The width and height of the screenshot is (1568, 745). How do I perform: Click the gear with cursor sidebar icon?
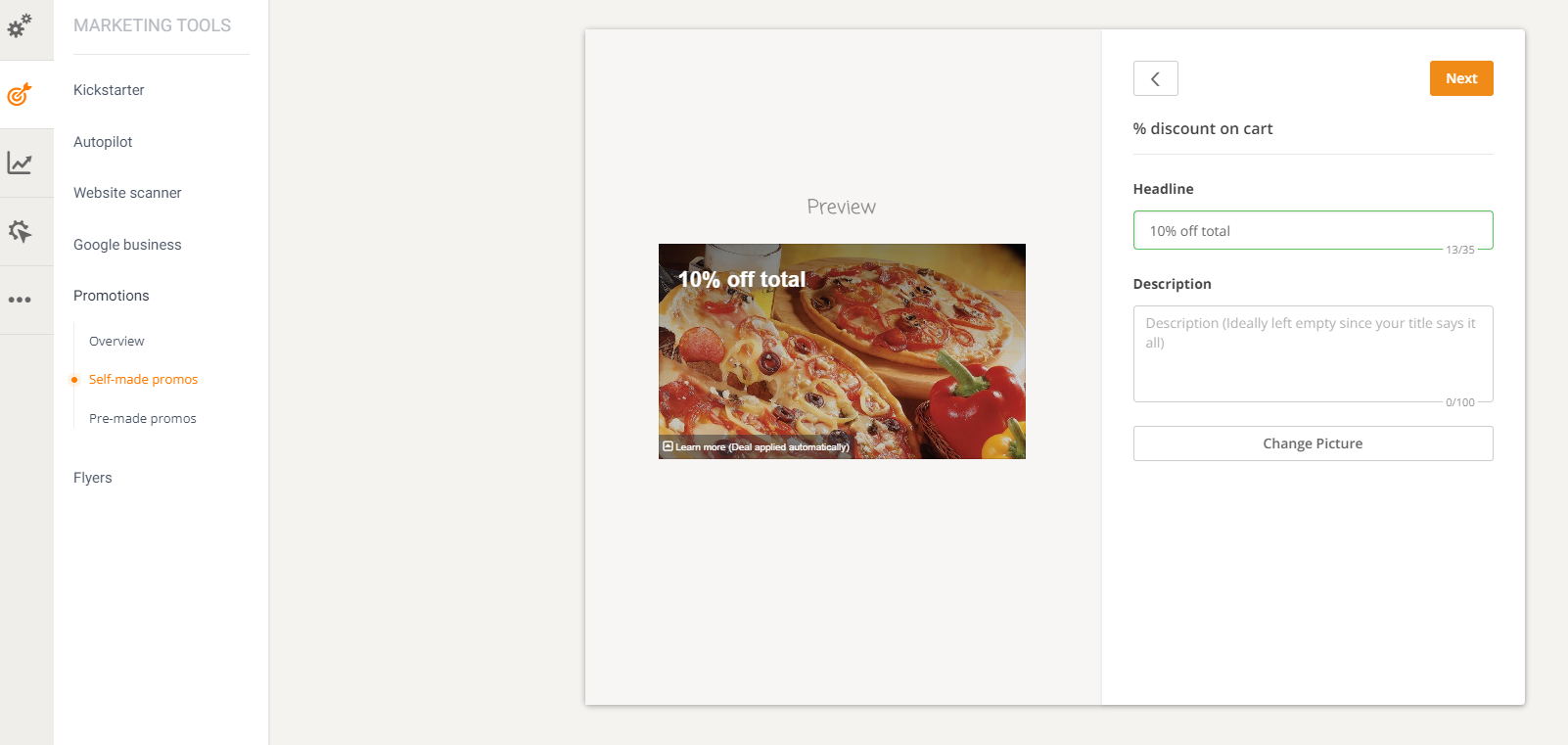coord(20,231)
